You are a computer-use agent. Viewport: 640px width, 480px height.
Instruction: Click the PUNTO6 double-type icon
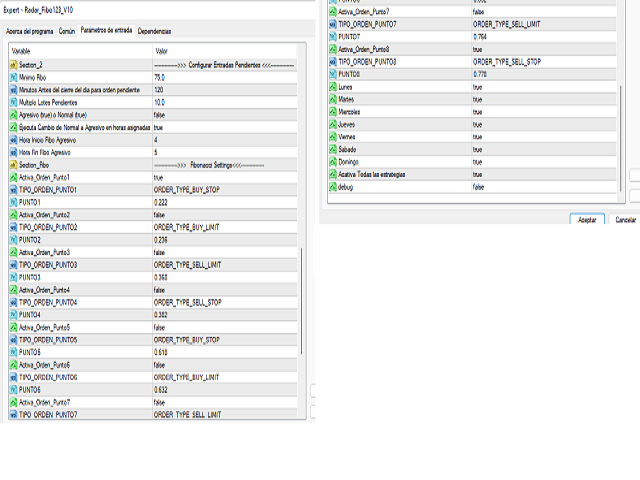(x=13, y=390)
